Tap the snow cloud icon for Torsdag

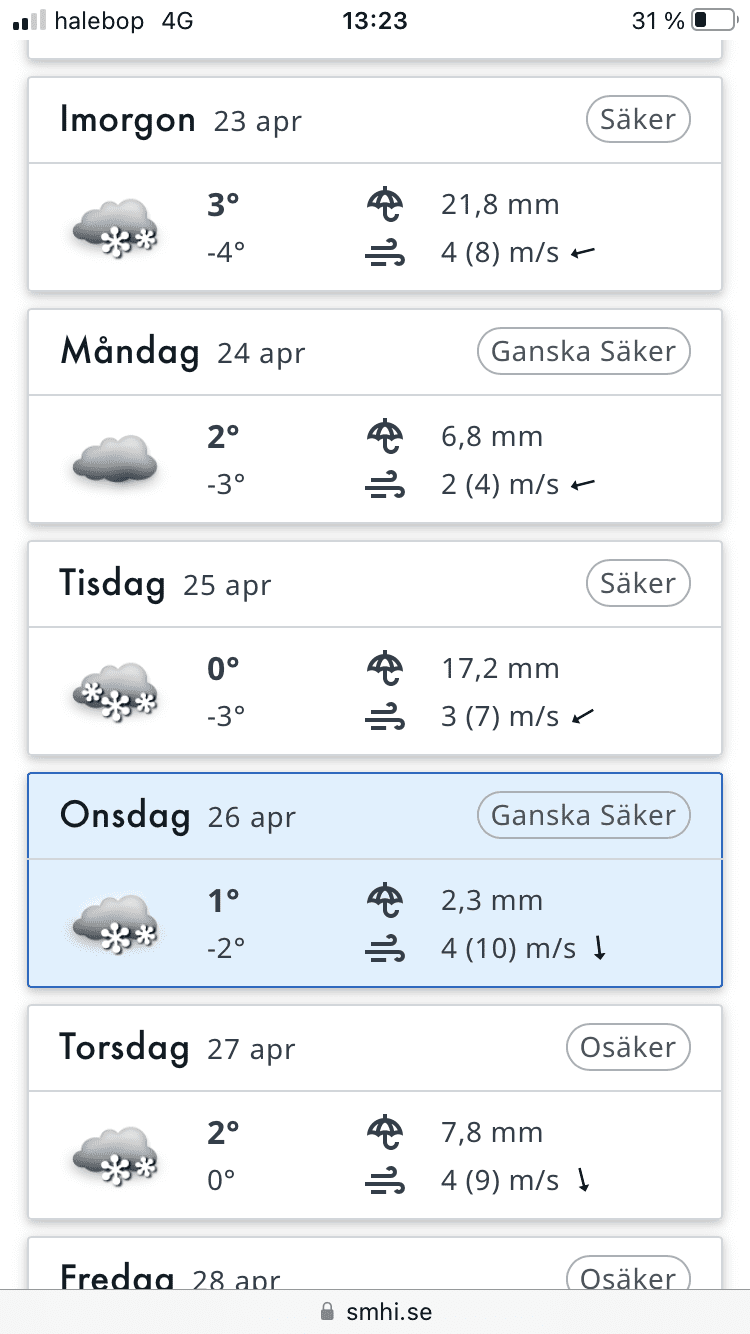pyautogui.click(x=115, y=1156)
